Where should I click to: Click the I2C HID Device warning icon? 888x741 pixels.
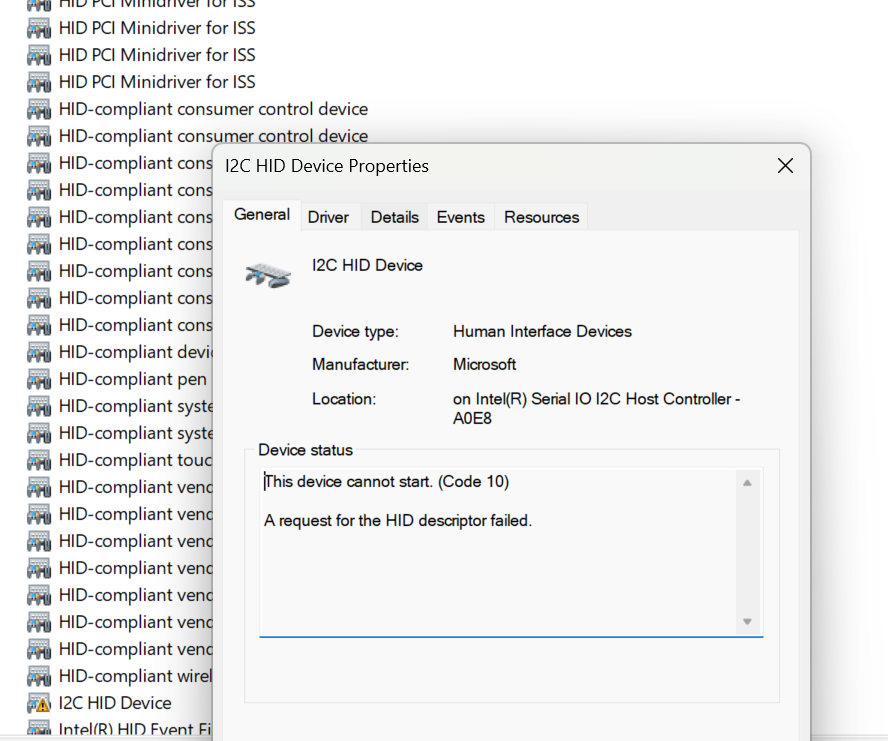39,703
